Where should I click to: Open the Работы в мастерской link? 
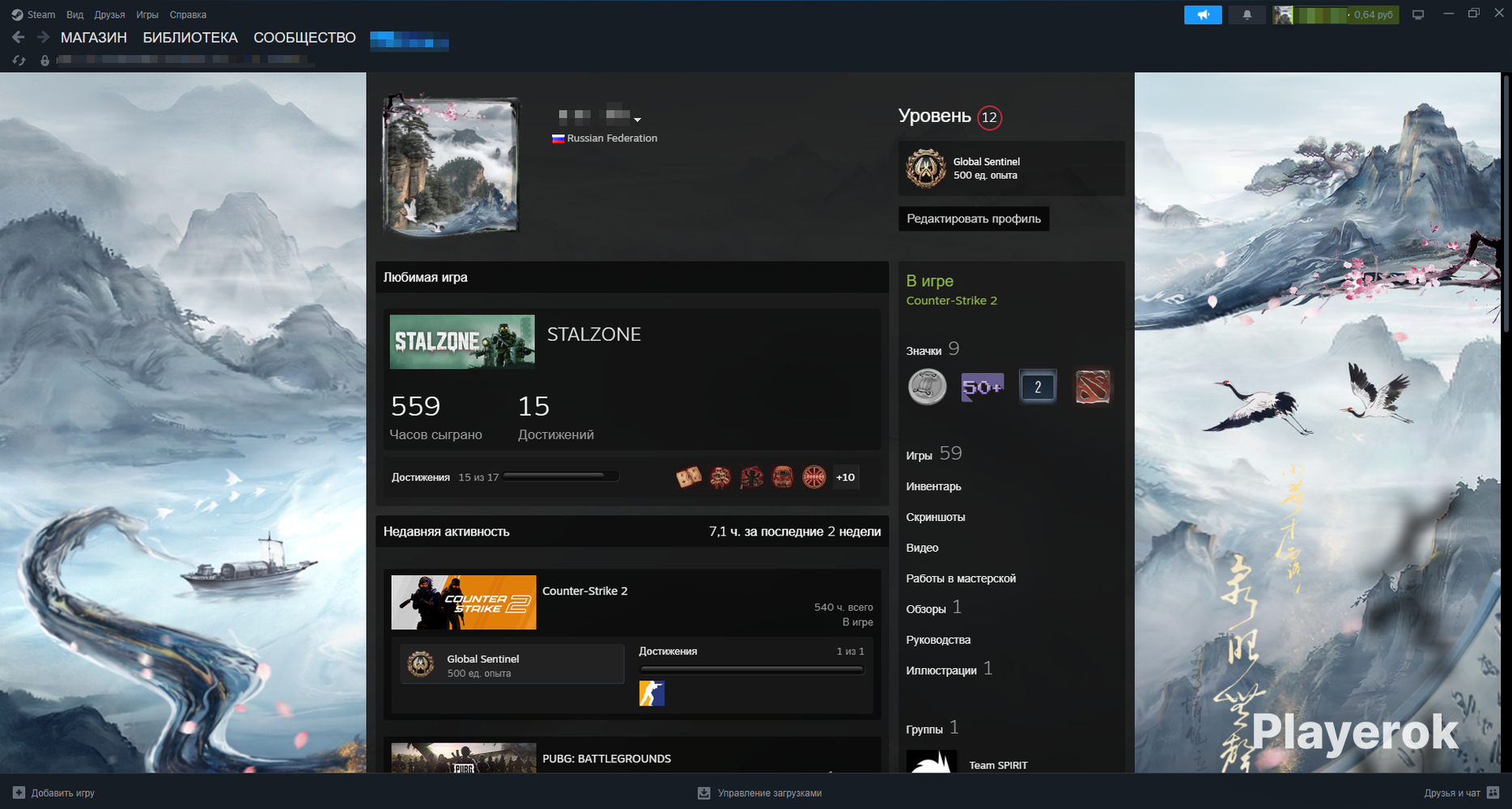[961, 578]
